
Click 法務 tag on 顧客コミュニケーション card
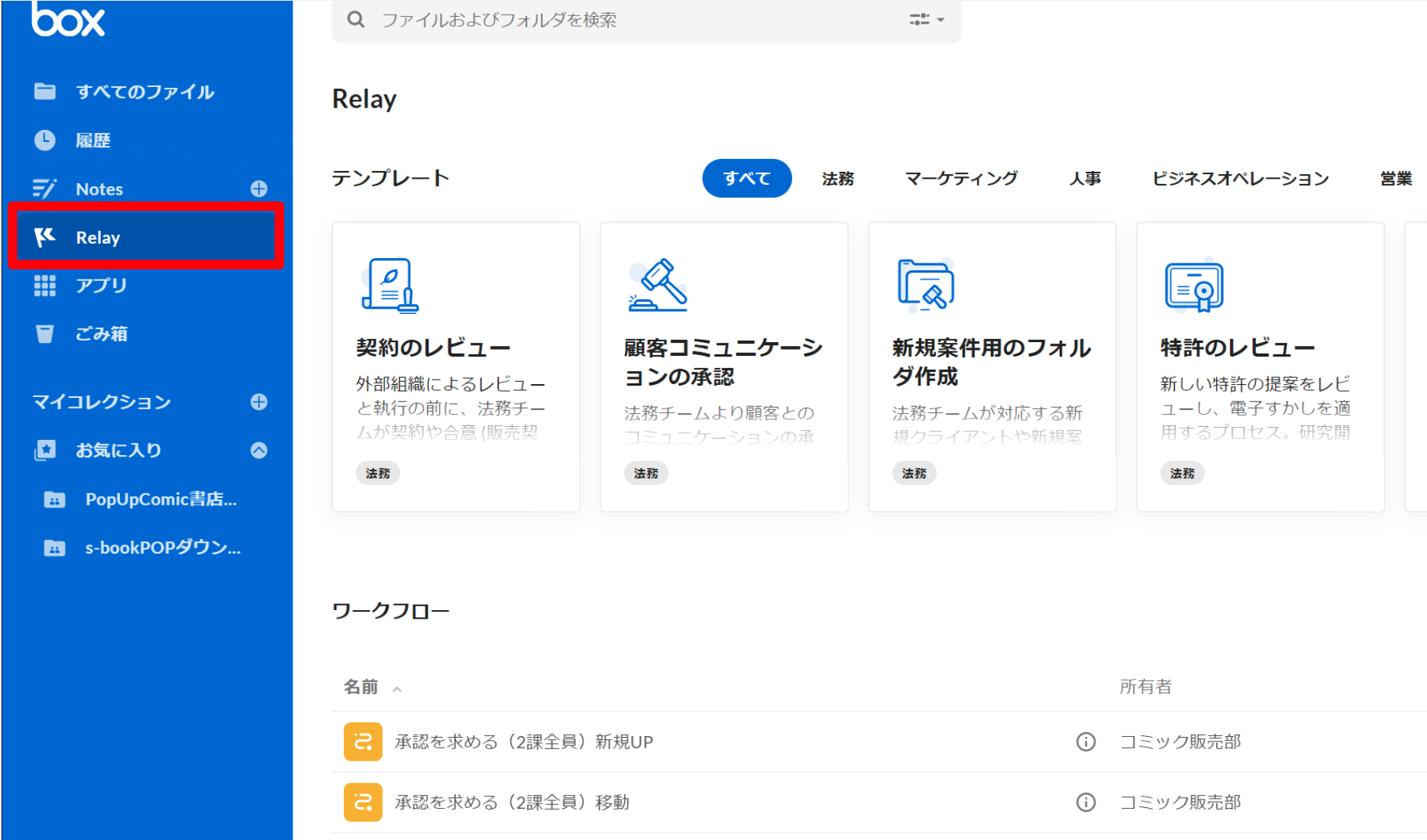pos(646,473)
